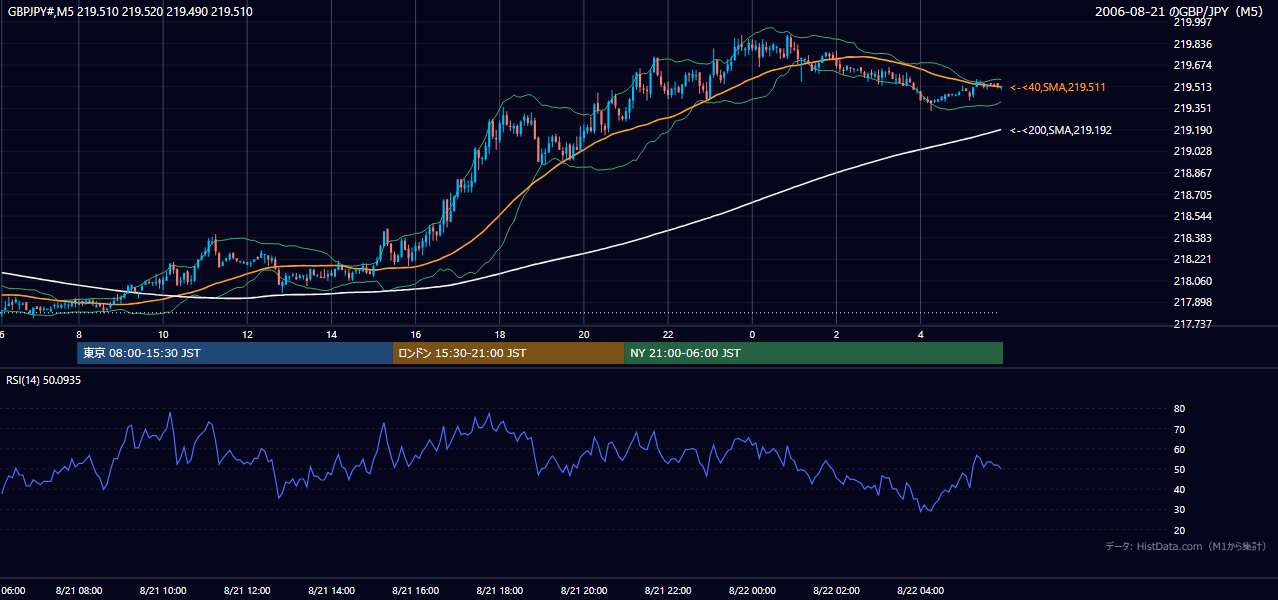This screenshot has width=1278, height=600.
Task: Click the chart title '2006-08-21 のGBP/JPY (M5)'
Action: 1181,12
